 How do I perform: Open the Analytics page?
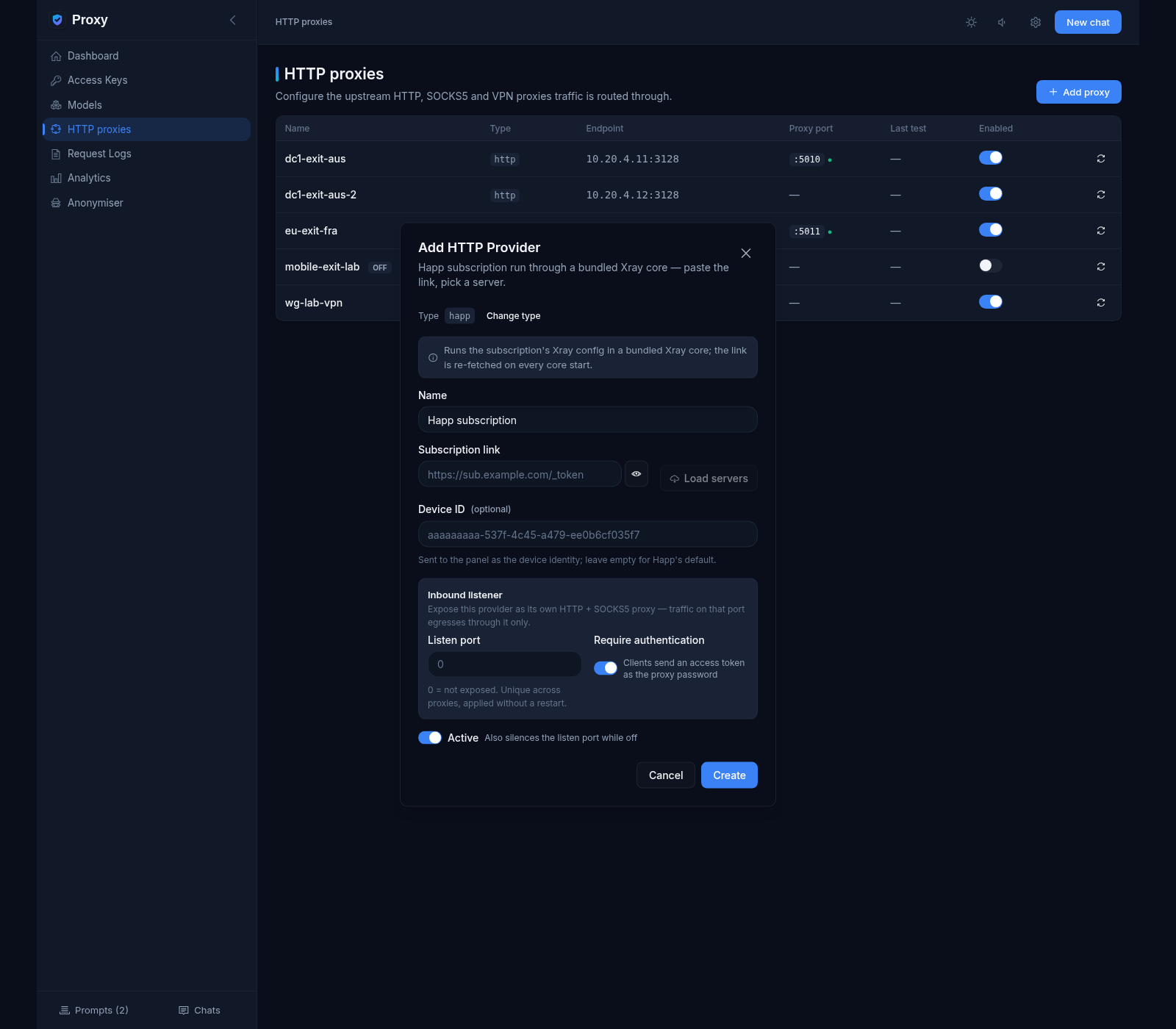click(146, 178)
